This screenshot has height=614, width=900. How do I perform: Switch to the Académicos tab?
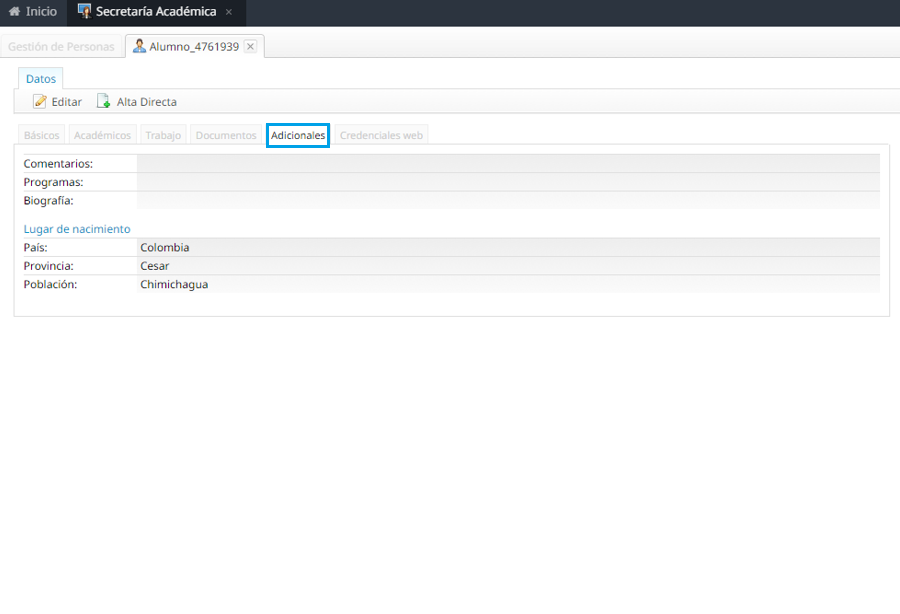102,135
